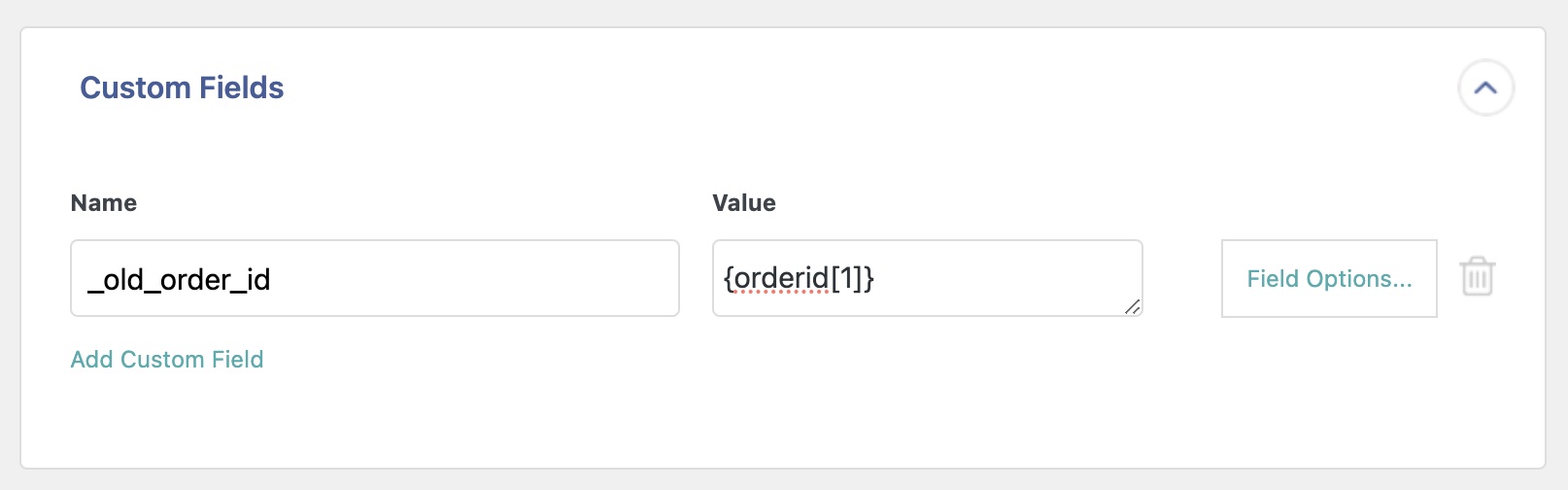Remove the custom field using the bin icon
The width and height of the screenshot is (1568, 490).
pyautogui.click(x=1477, y=277)
